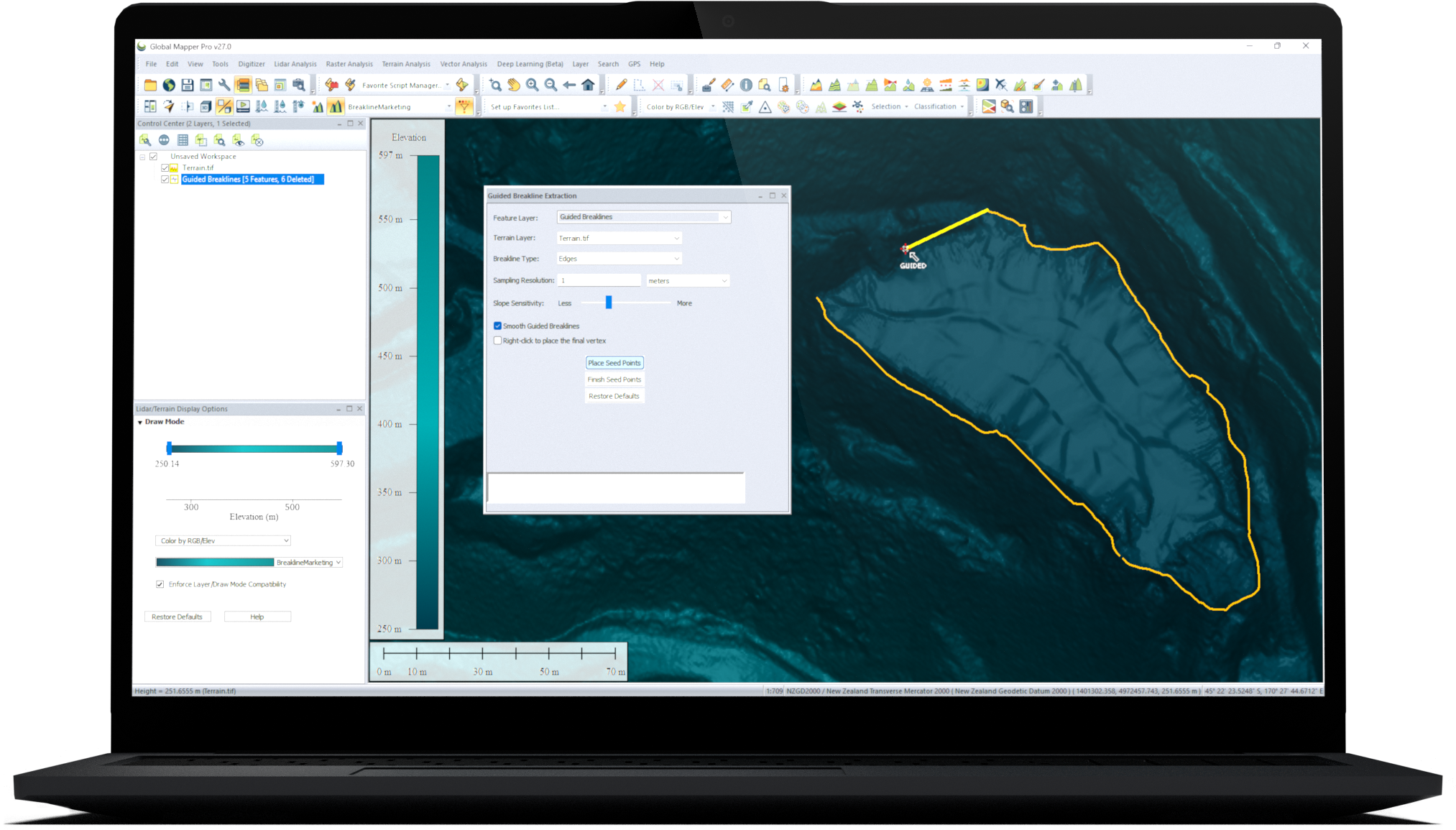Image resolution: width=1456 pixels, height=830 pixels.
Task: Click the Zoom to Full Extent home icon
Action: [x=588, y=84]
